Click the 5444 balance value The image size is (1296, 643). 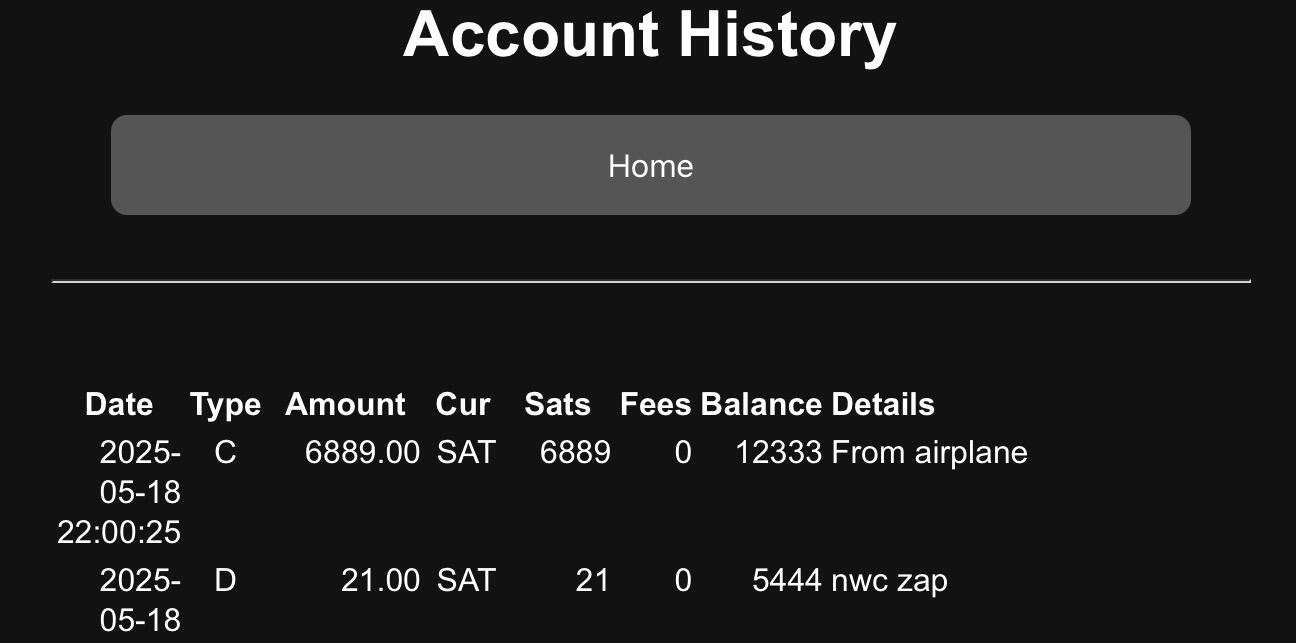click(x=786, y=580)
